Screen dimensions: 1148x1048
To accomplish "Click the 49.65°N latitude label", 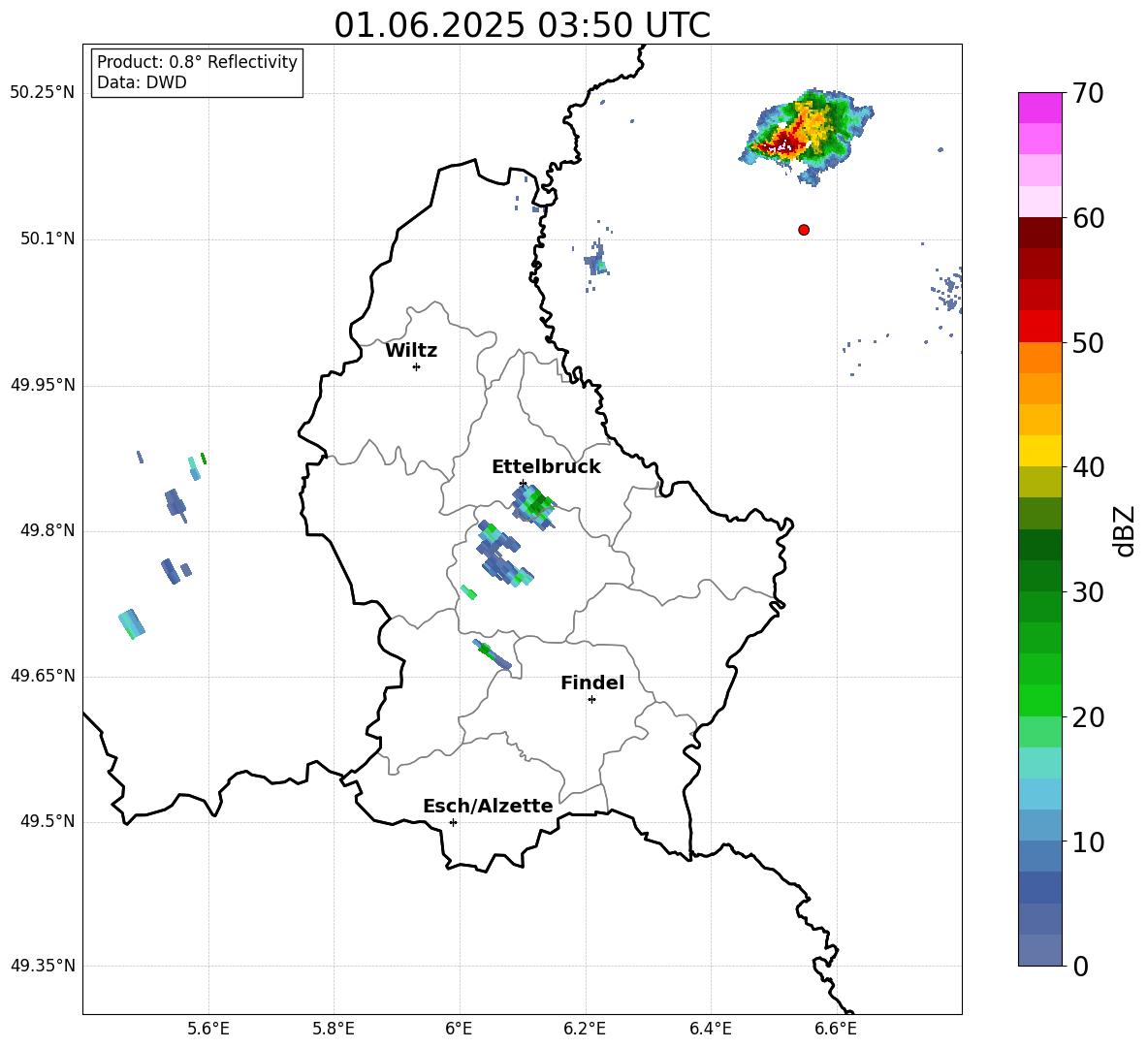I will pyautogui.click(x=43, y=676).
